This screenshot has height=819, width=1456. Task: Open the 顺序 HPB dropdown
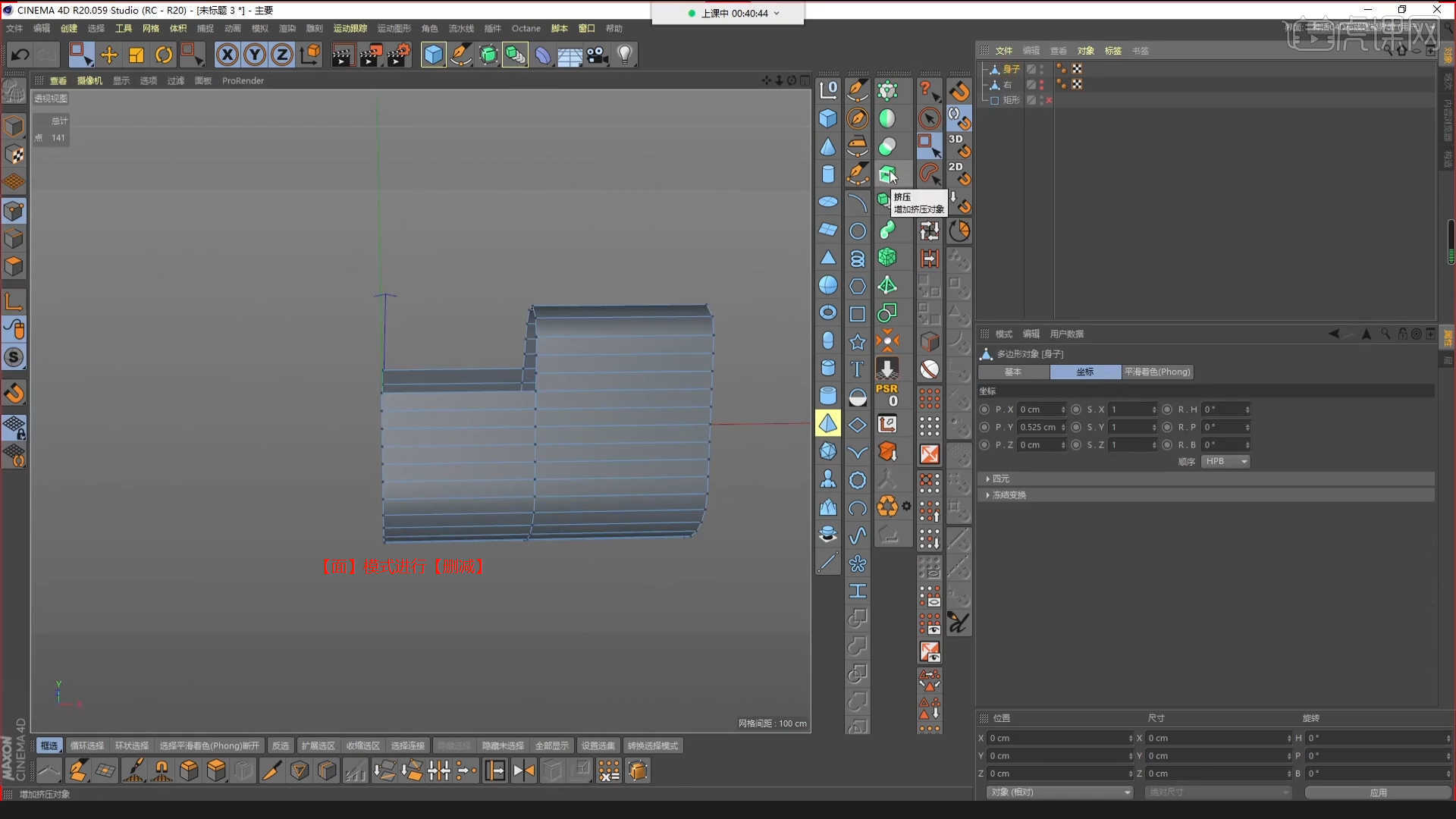1225,462
